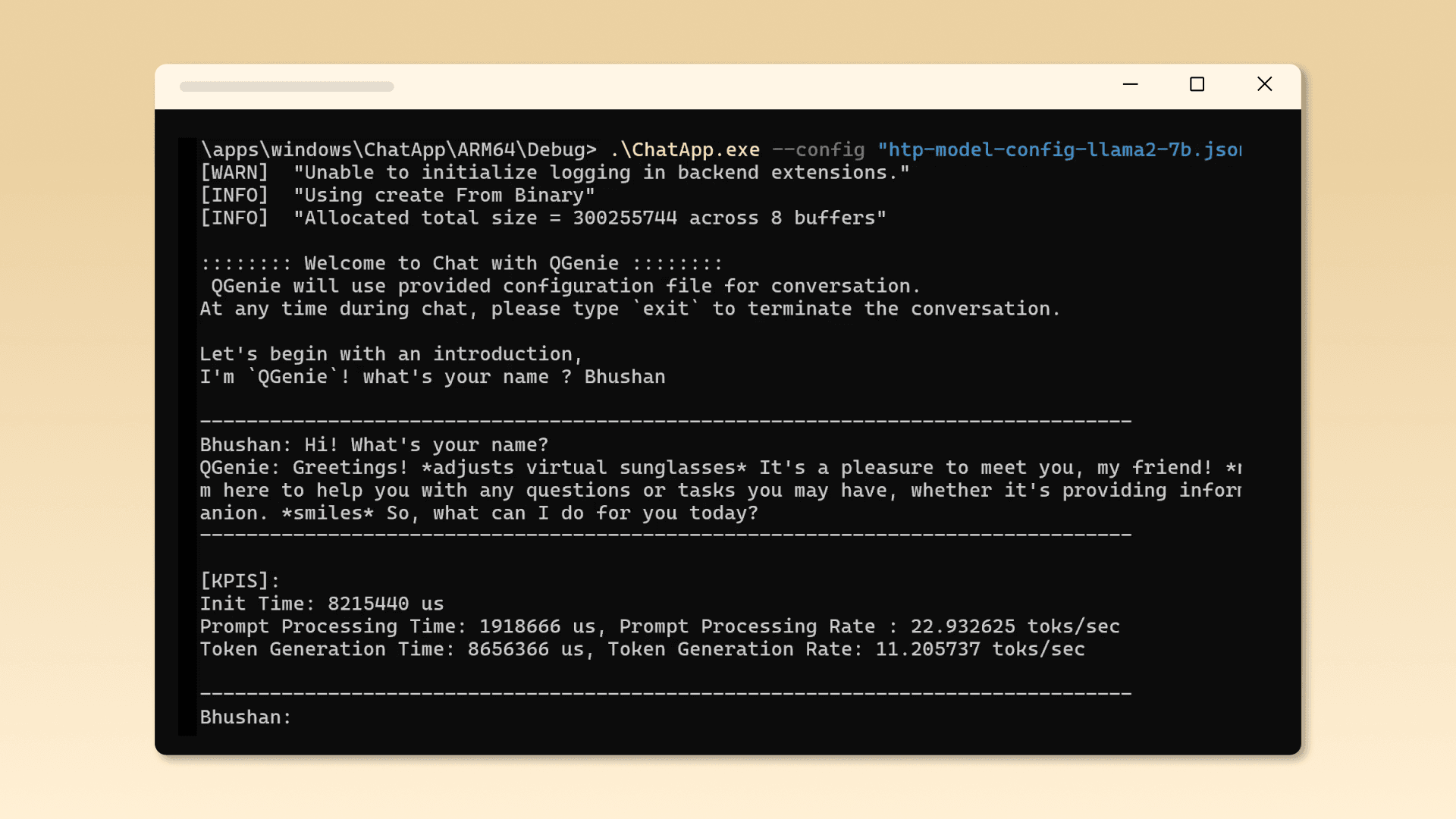Click the "Using create From Binary" message
1456x819 pixels.
pyautogui.click(x=444, y=196)
